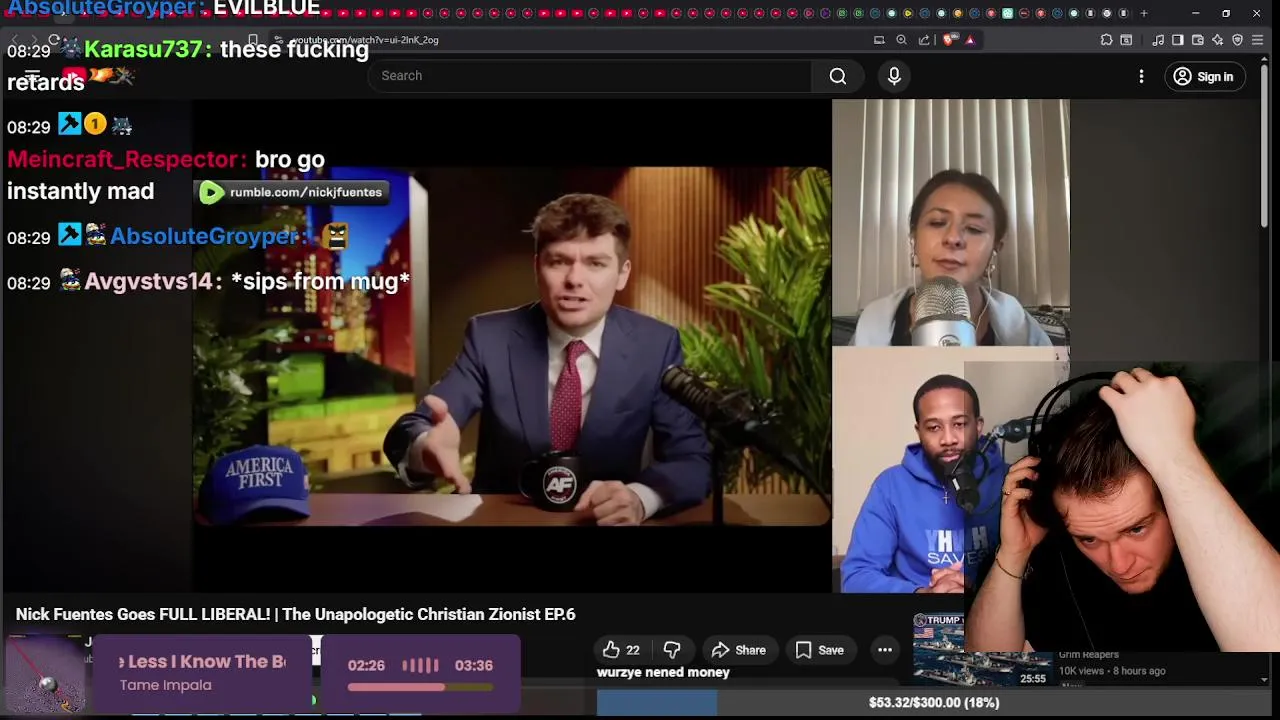Click the rumble.com/nickjfuentes overlay link
The height and width of the screenshot is (720, 1280).
pos(292,192)
